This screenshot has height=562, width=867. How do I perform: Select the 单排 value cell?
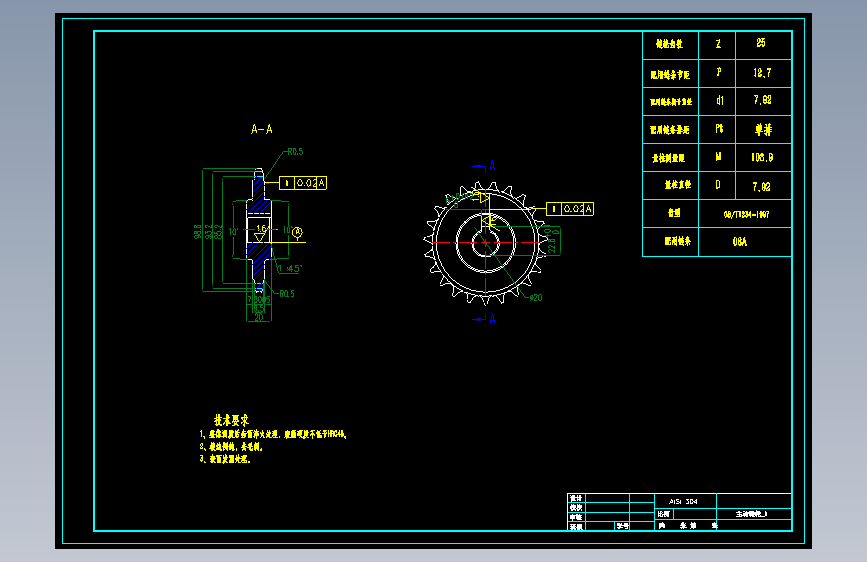coord(764,129)
